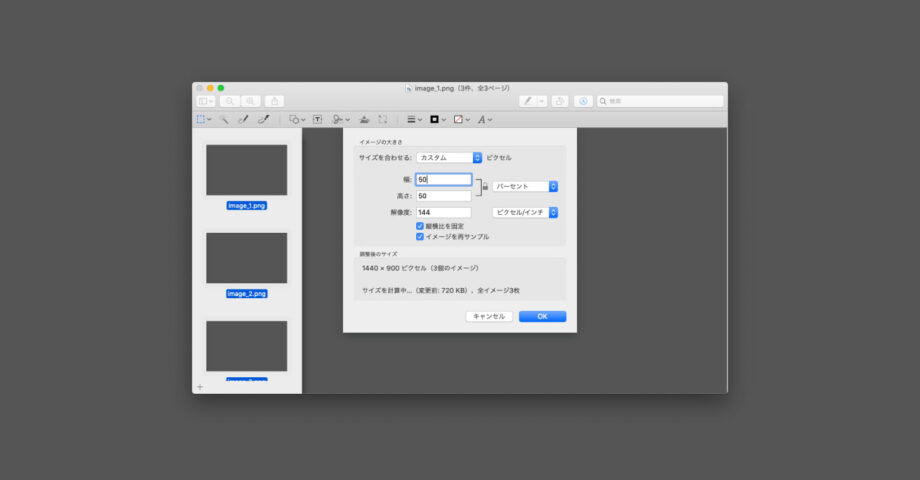Open the カスタム size preset dropdown
This screenshot has width=920, height=480.
pos(449,158)
